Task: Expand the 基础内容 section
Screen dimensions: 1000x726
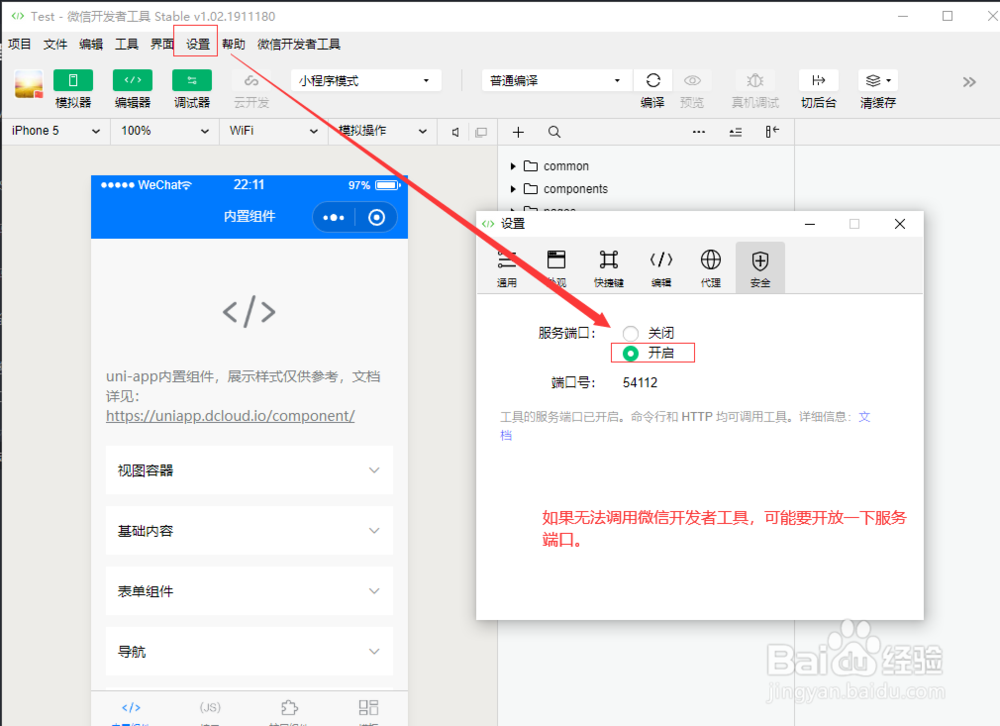Action: point(249,531)
